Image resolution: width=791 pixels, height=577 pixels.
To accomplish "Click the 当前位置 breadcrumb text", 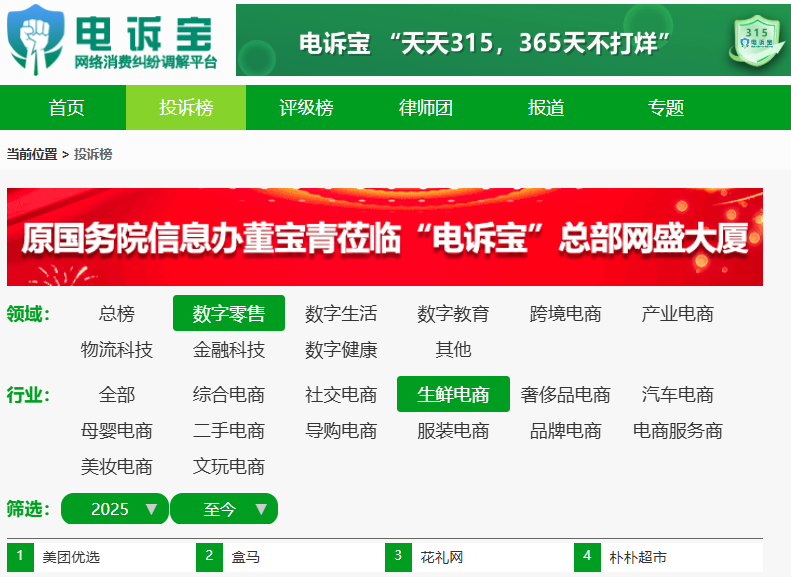I will (32, 154).
